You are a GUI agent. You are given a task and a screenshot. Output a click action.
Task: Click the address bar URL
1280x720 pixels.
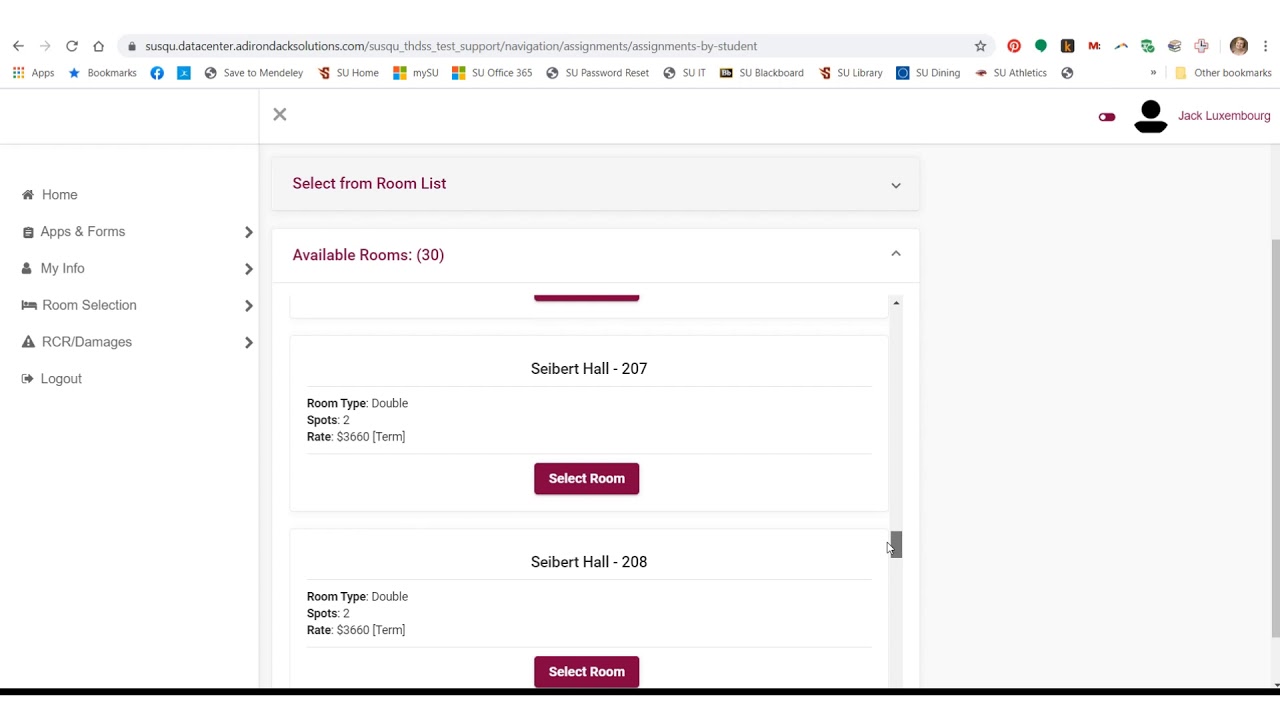[451, 46]
